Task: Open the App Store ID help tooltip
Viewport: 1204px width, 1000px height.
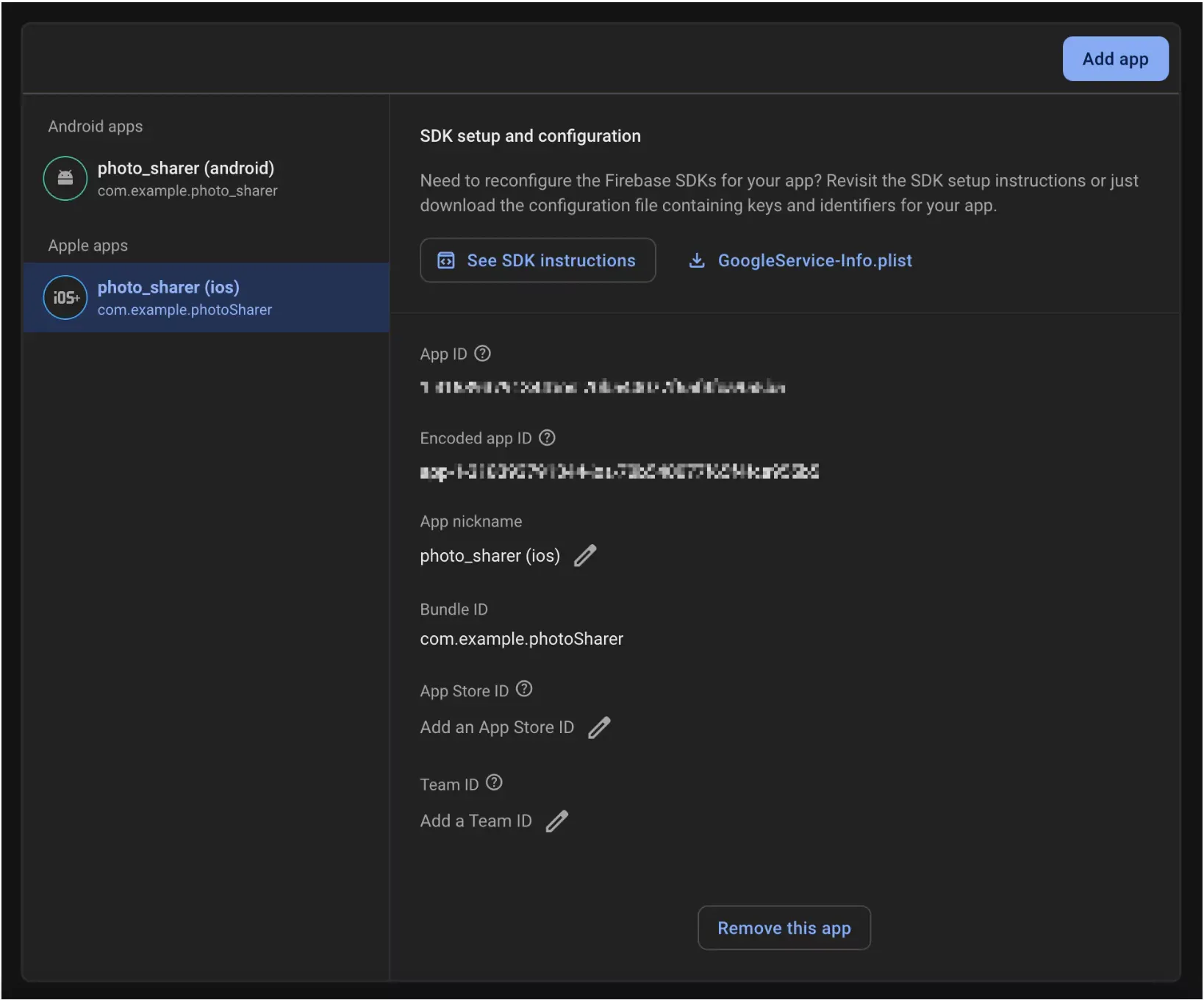Action: (524, 689)
